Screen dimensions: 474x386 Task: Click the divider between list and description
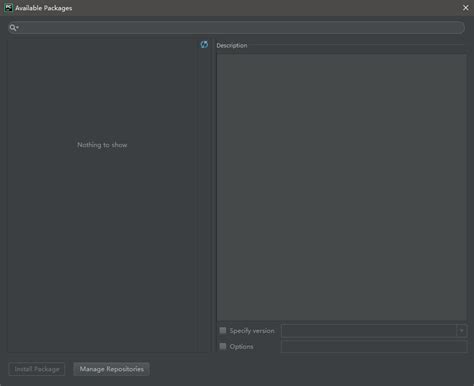213,195
